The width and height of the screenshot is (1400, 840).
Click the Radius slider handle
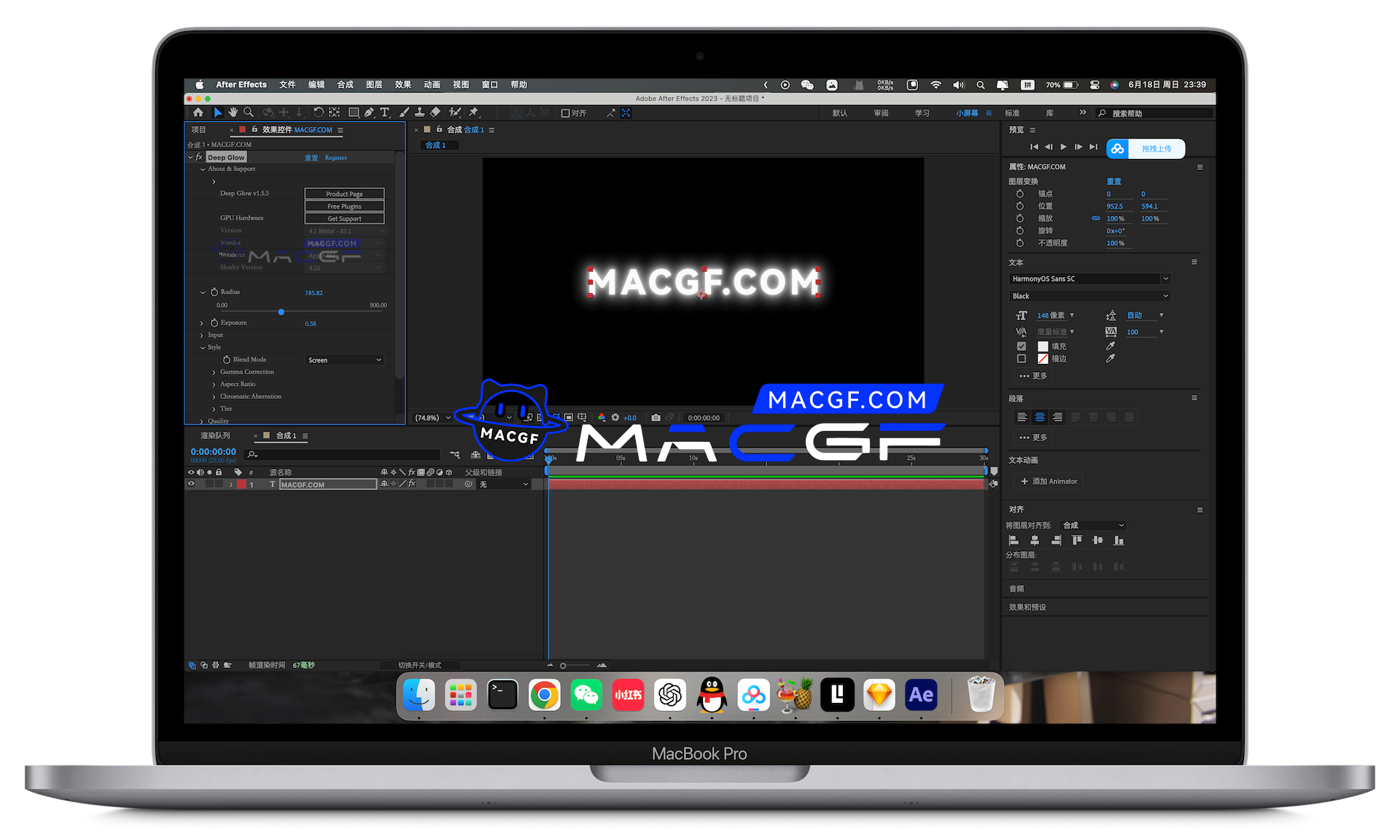pyautogui.click(x=281, y=312)
